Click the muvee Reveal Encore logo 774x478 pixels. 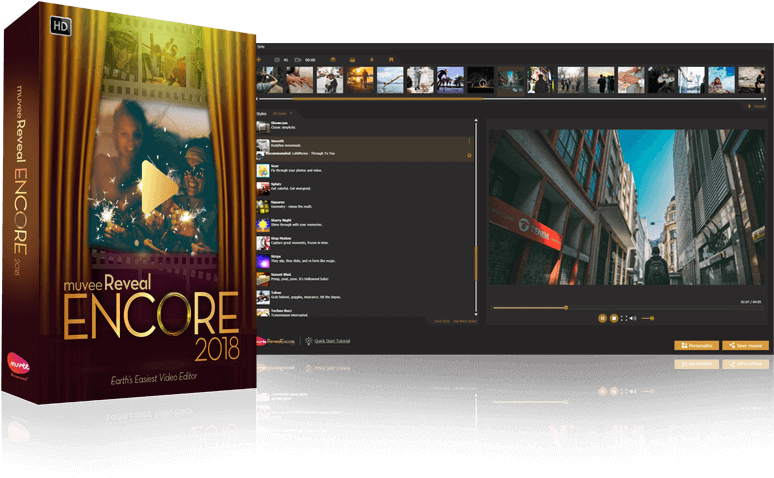276,341
